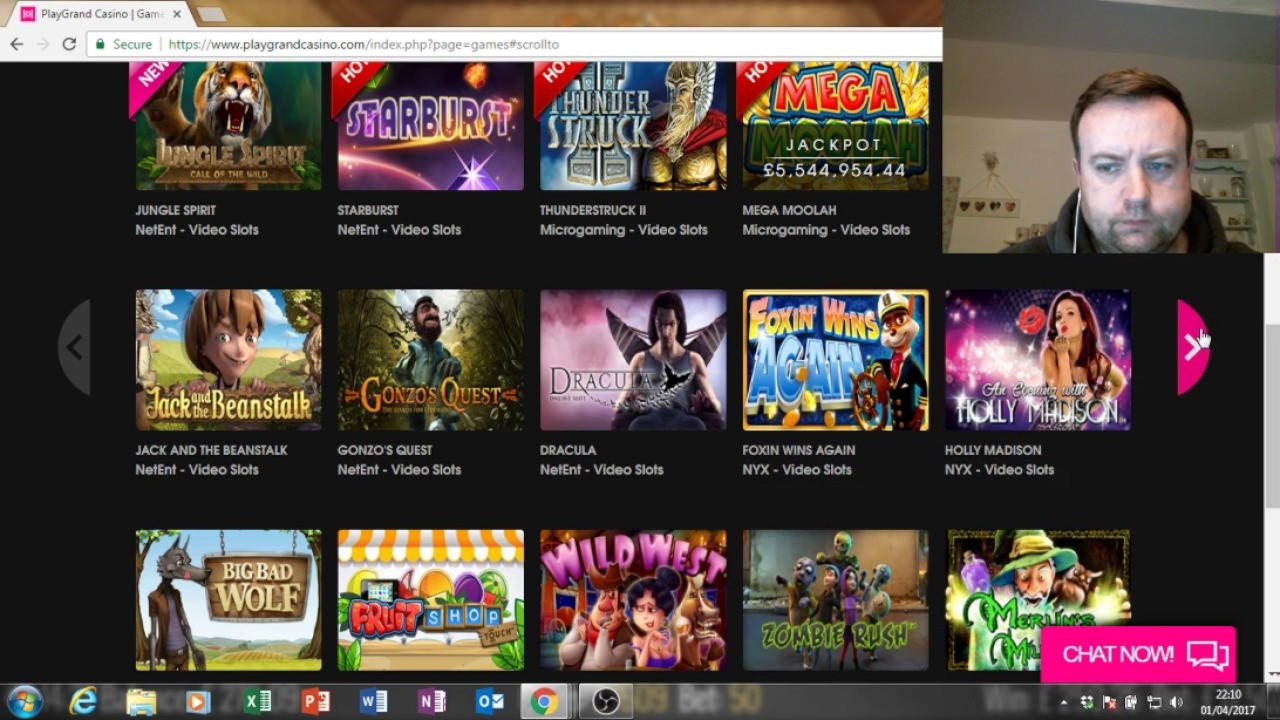Open the Fruit Shop game thumbnail
Image resolution: width=1280 pixels, height=720 pixels.
point(430,600)
